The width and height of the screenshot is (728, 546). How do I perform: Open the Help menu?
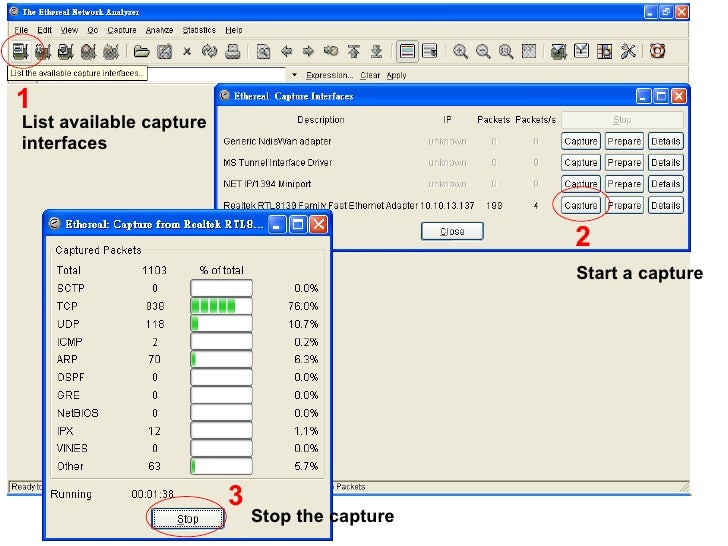pyautogui.click(x=234, y=30)
